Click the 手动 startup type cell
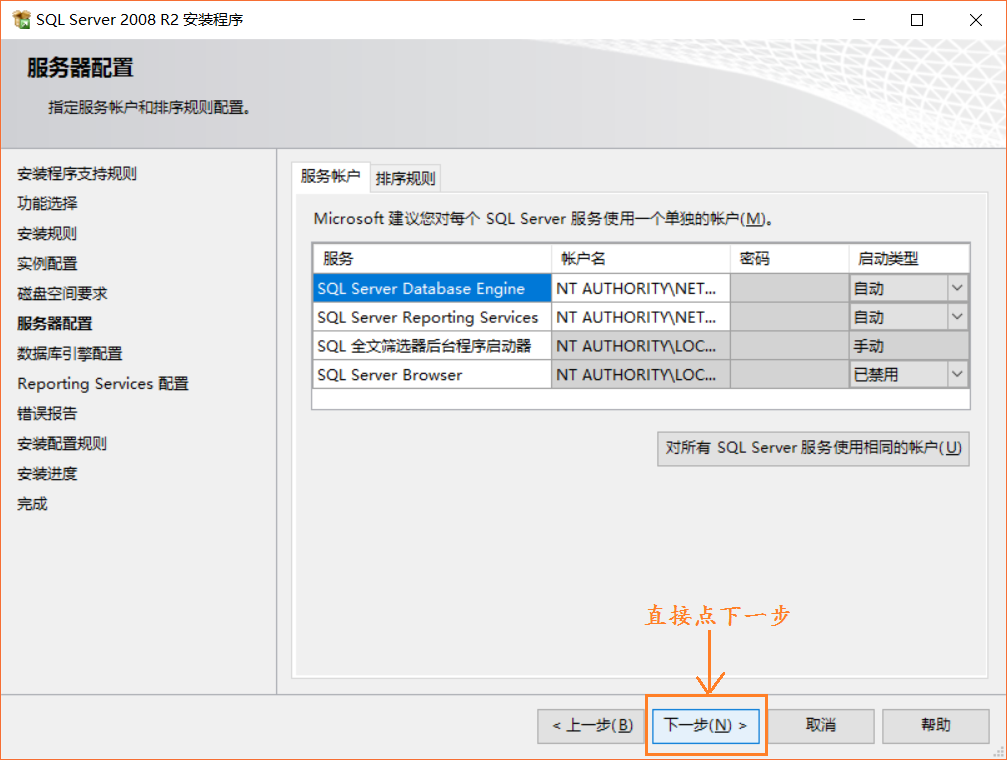The image size is (1007, 760). [x=909, y=346]
